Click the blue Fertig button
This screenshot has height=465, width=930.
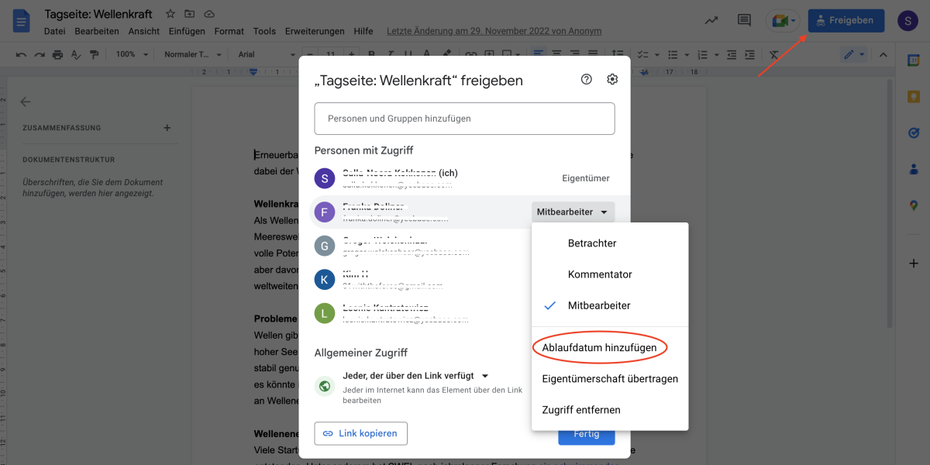(x=586, y=435)
